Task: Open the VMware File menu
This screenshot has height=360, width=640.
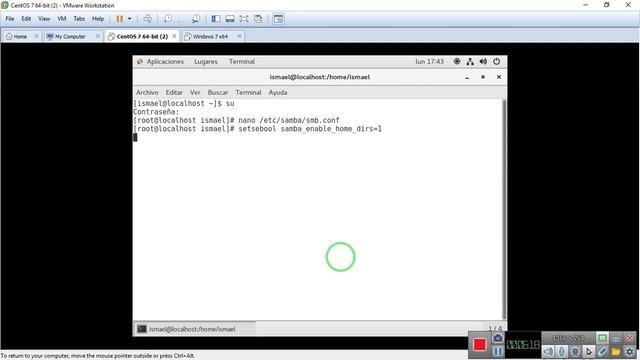Action: (10, 19)
